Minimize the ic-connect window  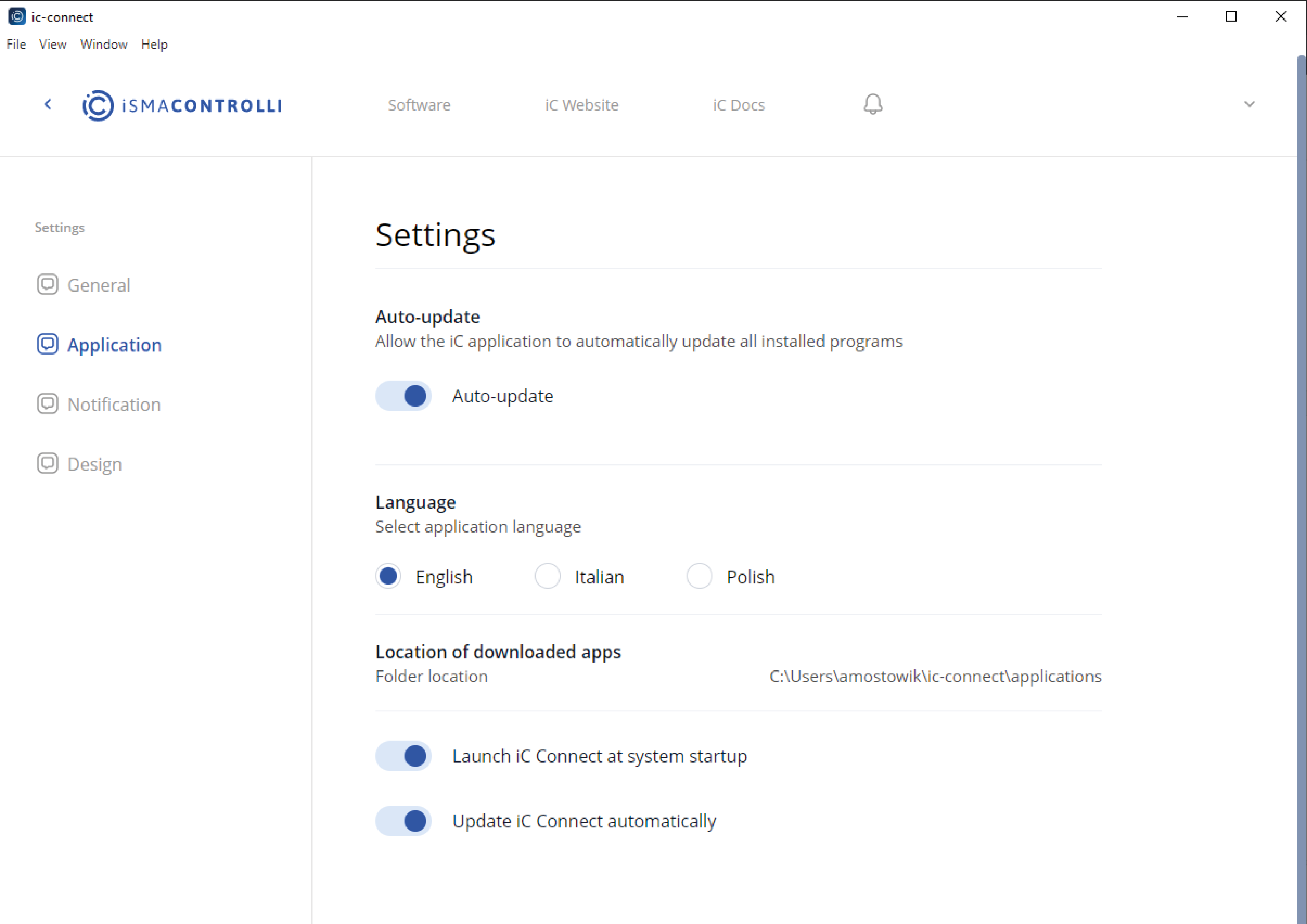pos(1182,17)
